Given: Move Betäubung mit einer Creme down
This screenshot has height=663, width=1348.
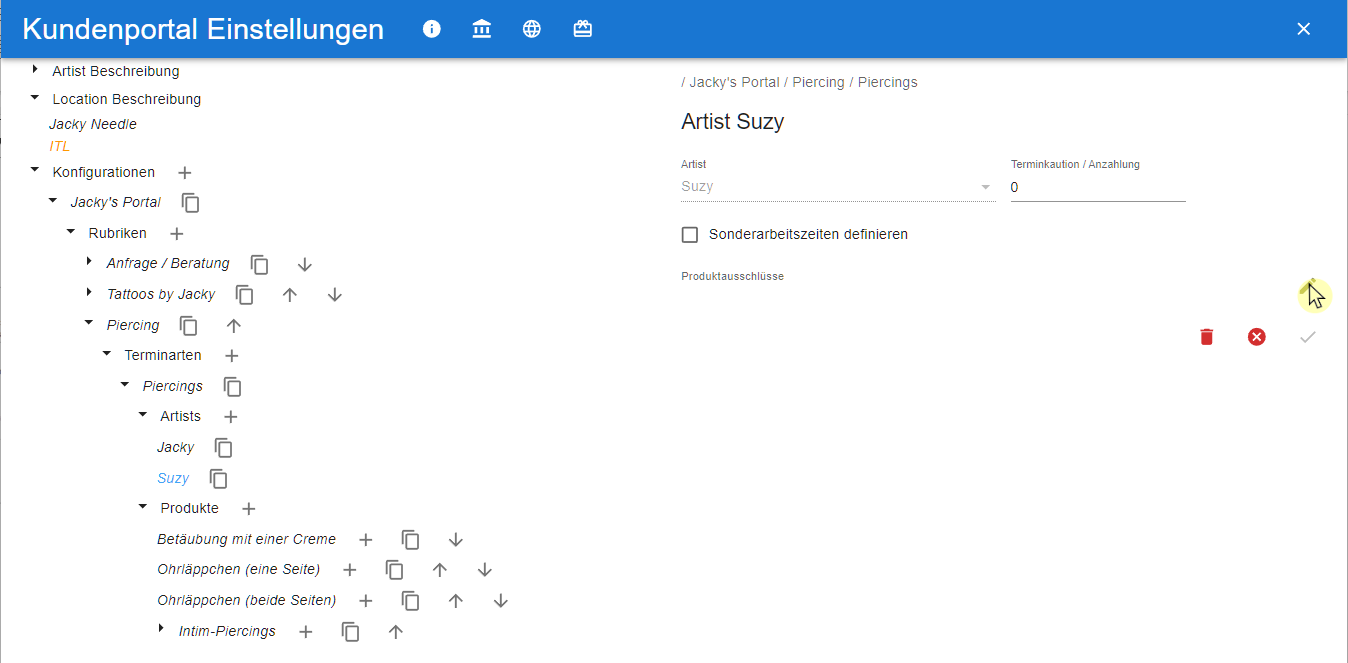Looking at the screenshot, I should tap(456, 540).
